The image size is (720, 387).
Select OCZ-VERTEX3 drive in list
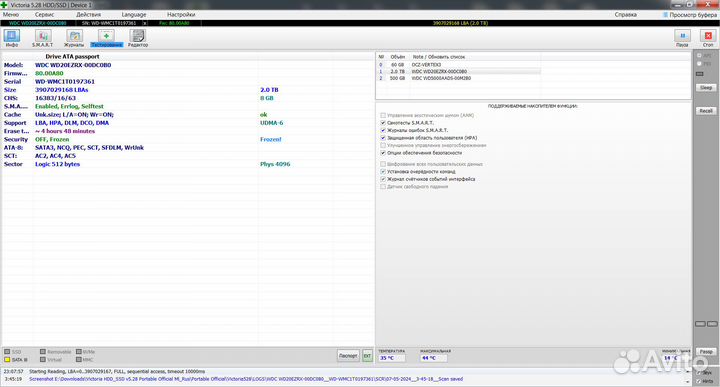pyautogui.click(x=459, y=65)
